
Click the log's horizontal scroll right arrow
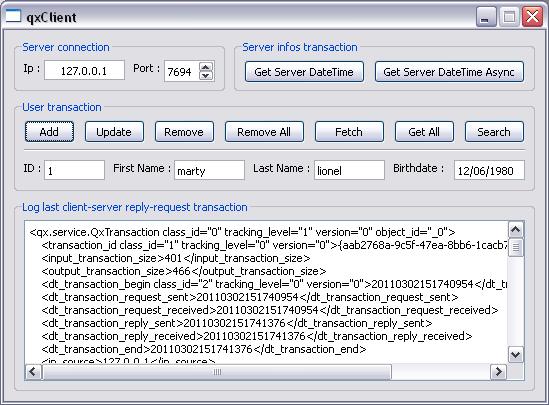pos(498,371)
